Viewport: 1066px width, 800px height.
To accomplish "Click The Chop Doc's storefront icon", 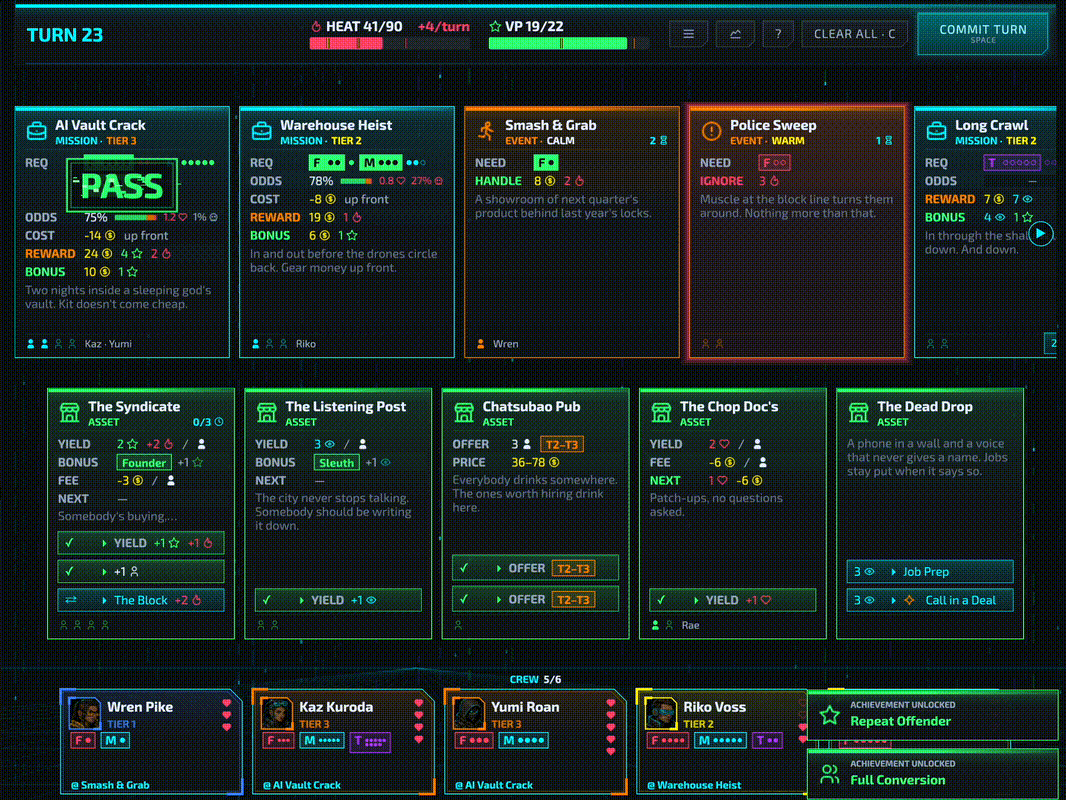I will click(x=661, y=413).
